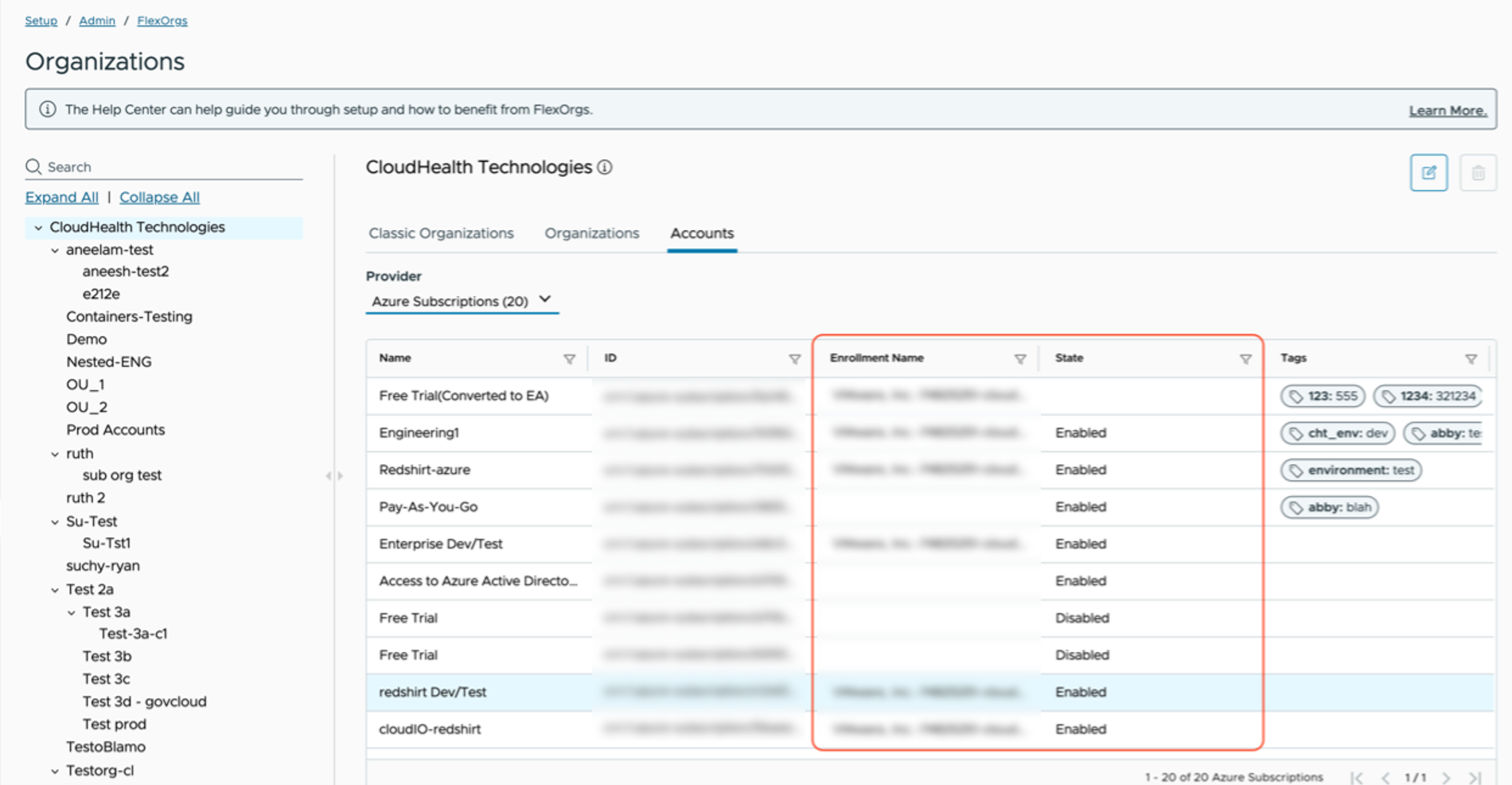This screenshot has width=1512, height=785.
Task: Select Nested-ENG in the tree
Action: pyautogui.click(x=108, y=361)
